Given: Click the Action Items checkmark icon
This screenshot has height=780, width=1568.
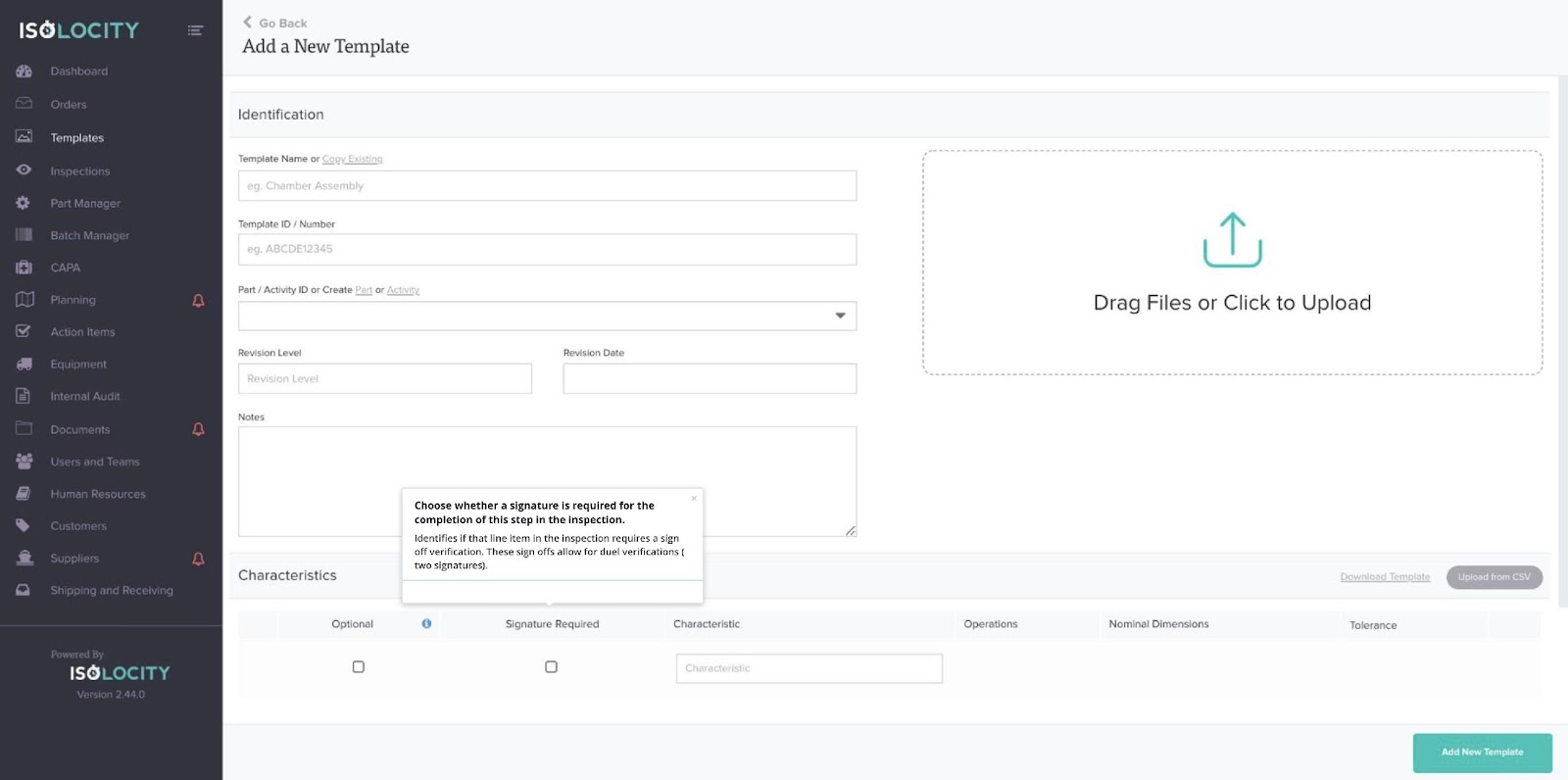Looking at the screenshot, I should tap(24, 332).
